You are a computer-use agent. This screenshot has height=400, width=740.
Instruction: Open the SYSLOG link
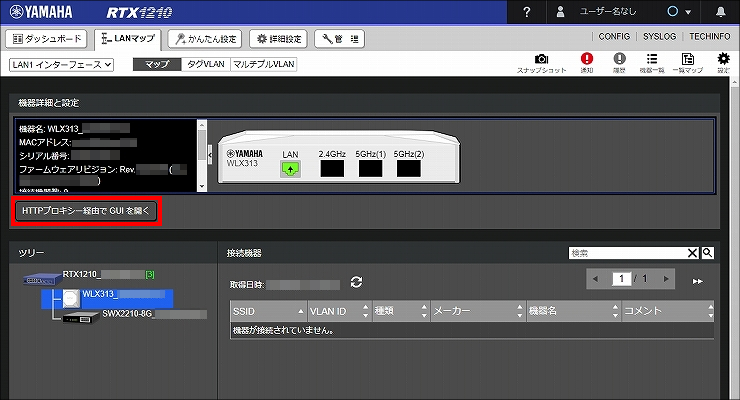click(659, 36)
